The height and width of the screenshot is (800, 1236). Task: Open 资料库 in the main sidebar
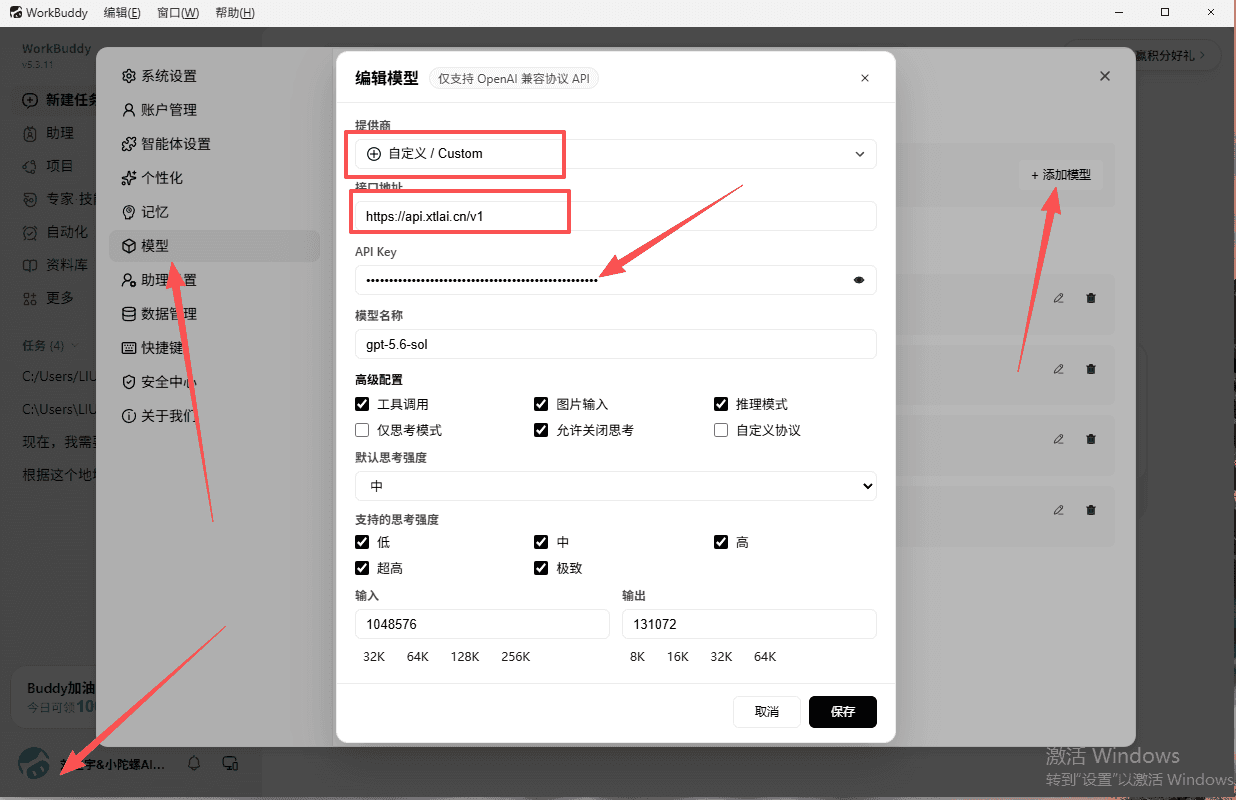tap(55, 265)
